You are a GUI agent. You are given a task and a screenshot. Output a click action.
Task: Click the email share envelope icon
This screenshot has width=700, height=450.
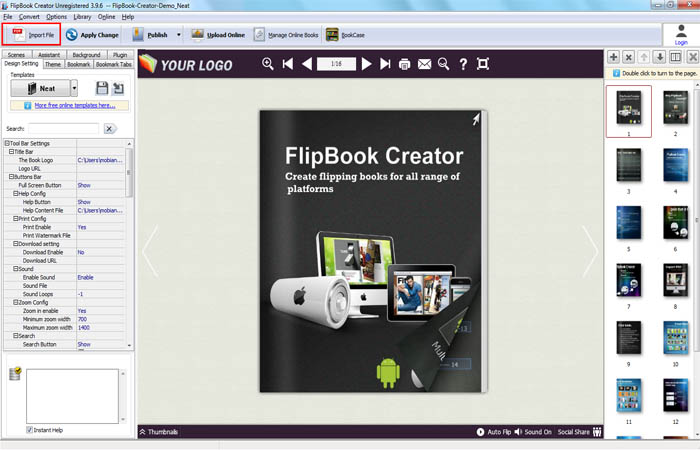(424, 64)
